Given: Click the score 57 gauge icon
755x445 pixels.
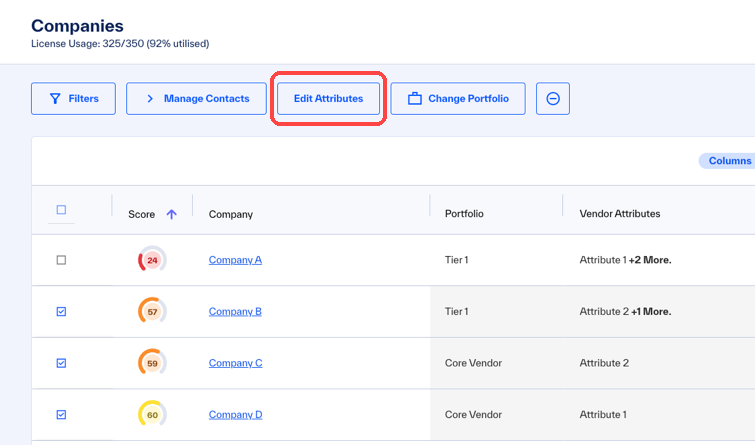Looking at the screenshot, I should (x=152, y=312).
